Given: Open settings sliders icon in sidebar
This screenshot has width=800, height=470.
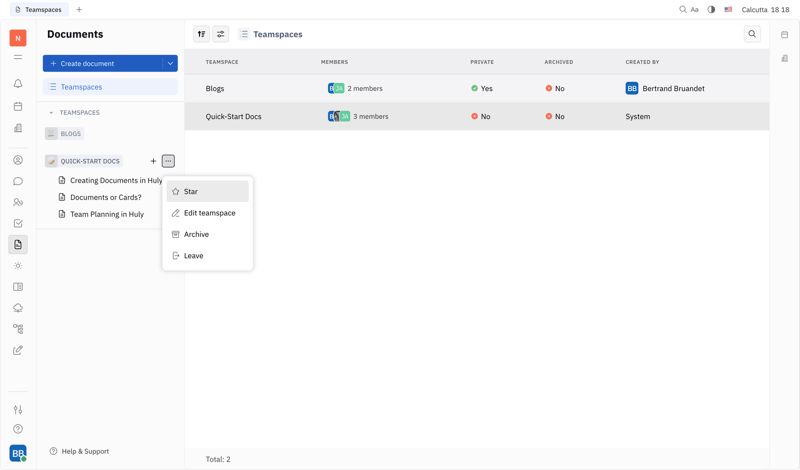Looking at the screenshot, I should coord(18,409).
